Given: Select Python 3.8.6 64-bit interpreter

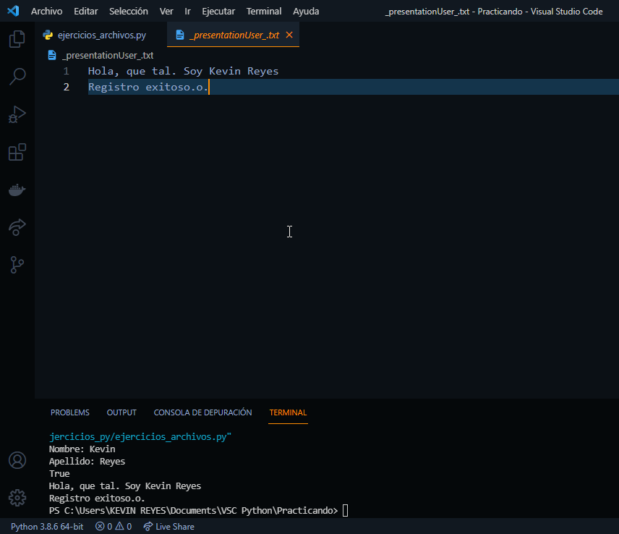Looking at the screenshot, I should [x=47, y=526].
